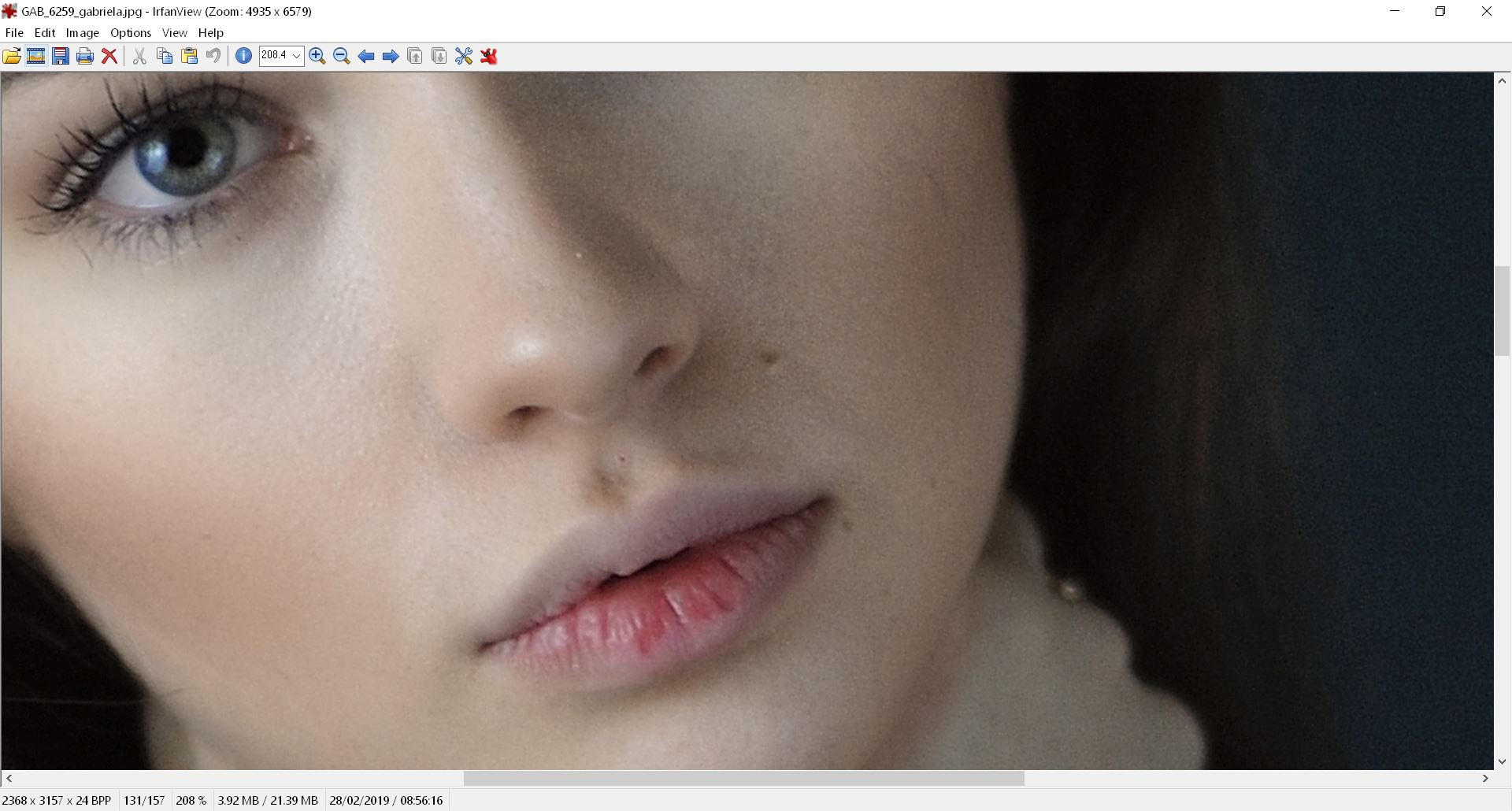Click the red IrfanView cat About icon
This screenshot has height=811, width=1512.
489,56
